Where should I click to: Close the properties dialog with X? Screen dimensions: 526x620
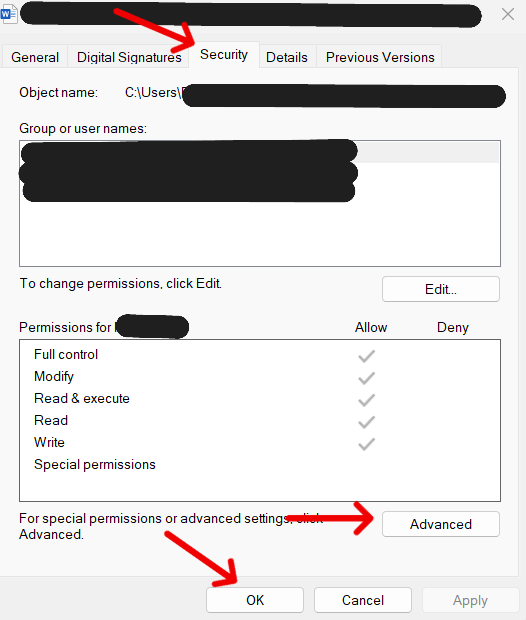click(x=507, y=14)
